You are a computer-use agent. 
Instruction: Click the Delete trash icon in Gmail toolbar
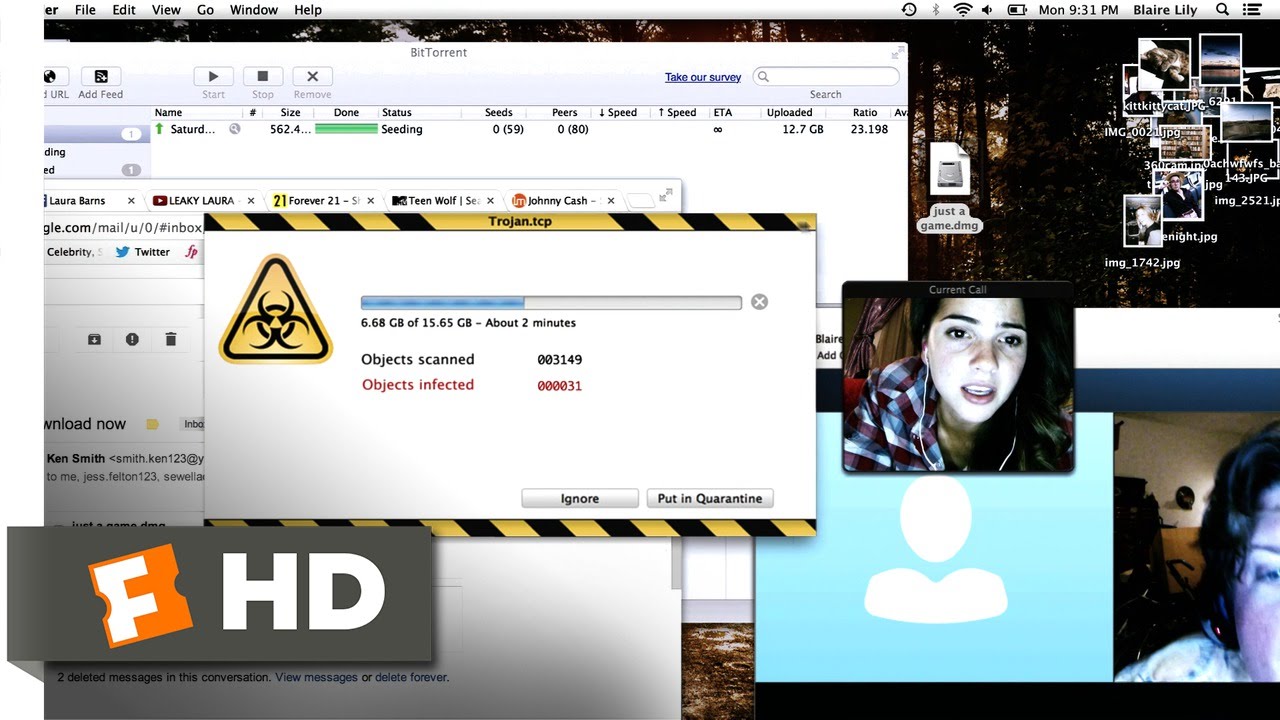click(x=170, y=340)
